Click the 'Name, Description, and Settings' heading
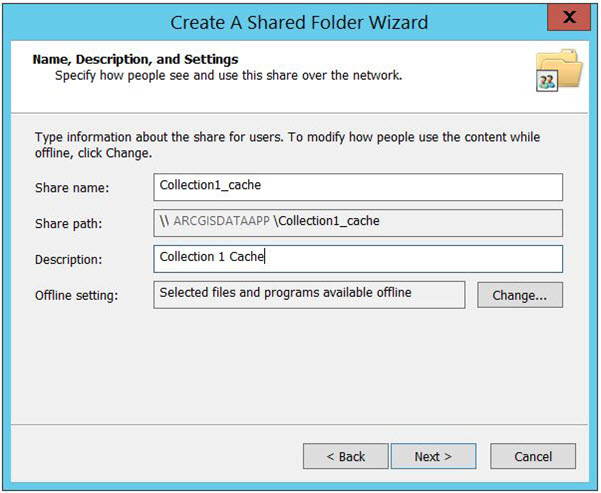Screen dimensions: 601x493 pyautogui.click(x=135, y=59)
